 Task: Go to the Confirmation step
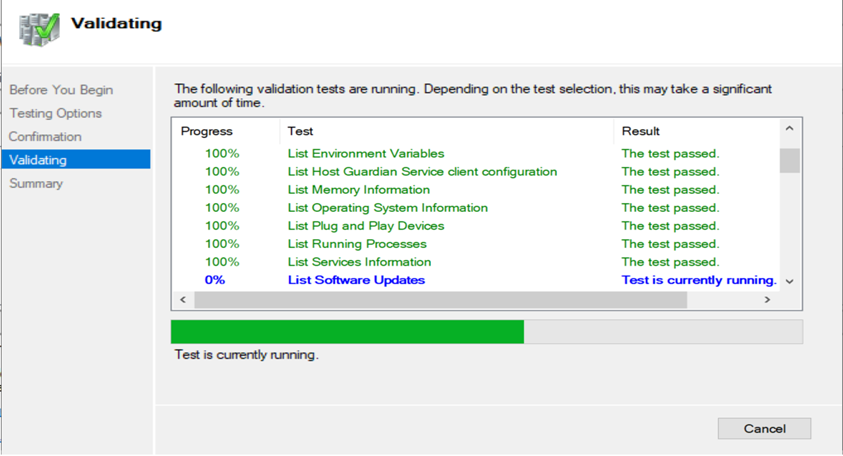point(45,137)
